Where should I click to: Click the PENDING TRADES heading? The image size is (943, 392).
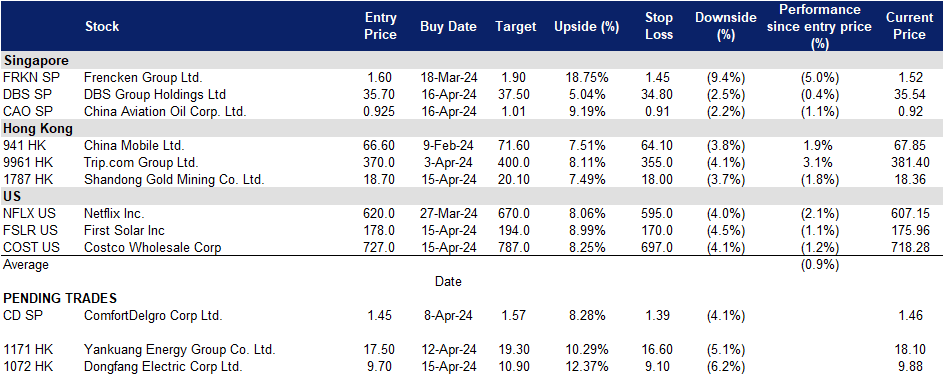pos(60,298)
